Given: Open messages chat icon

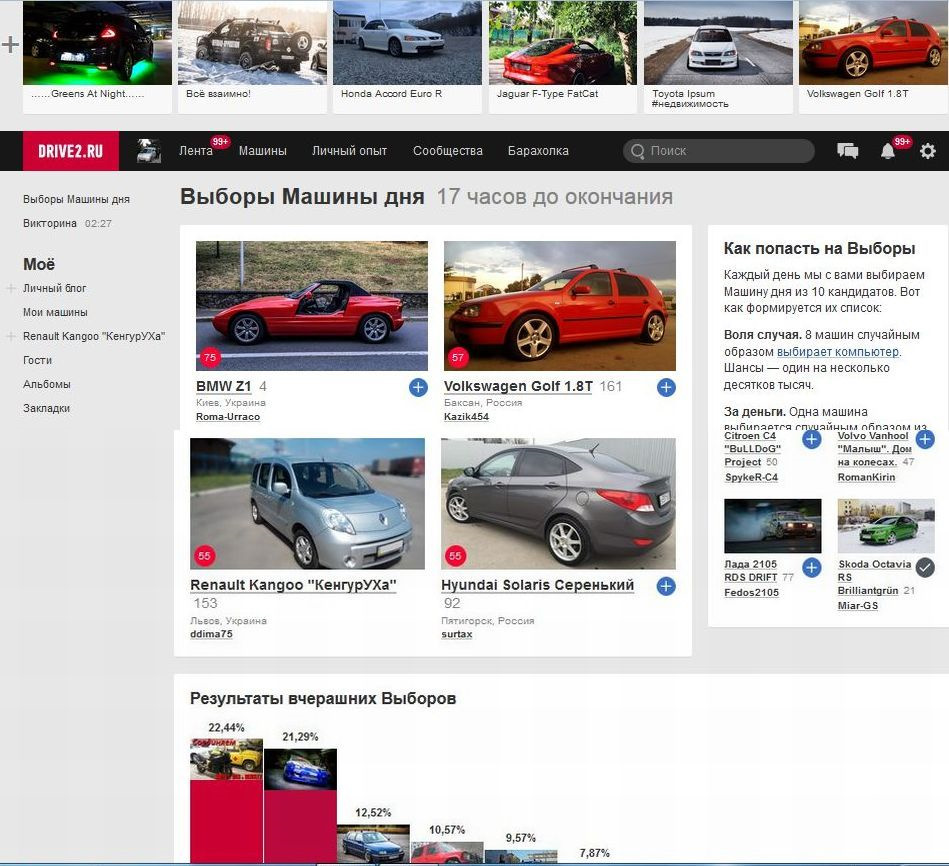Looking at the screenshot, I should (x=847, y=151).
